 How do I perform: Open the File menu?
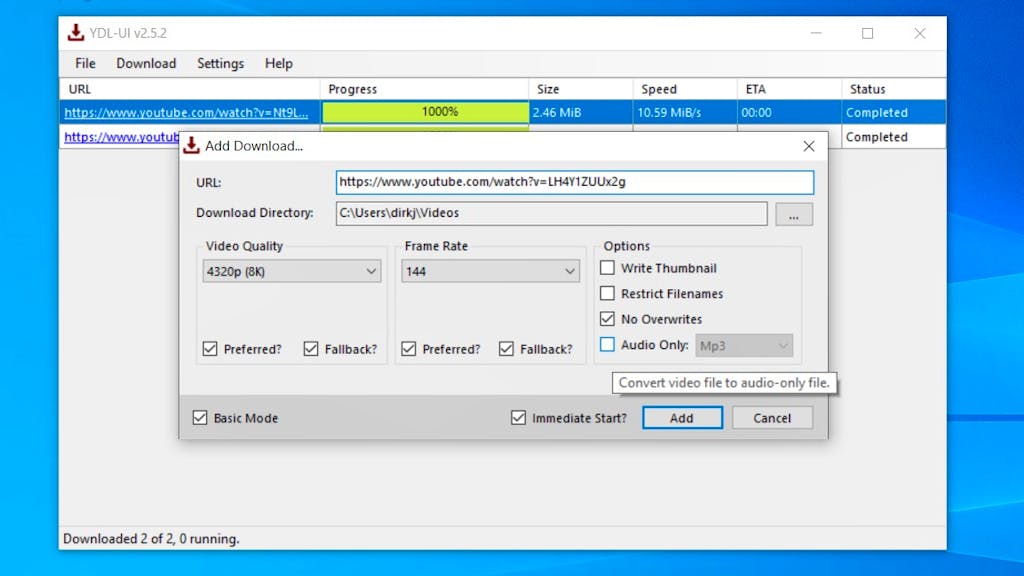pos(85,63)
